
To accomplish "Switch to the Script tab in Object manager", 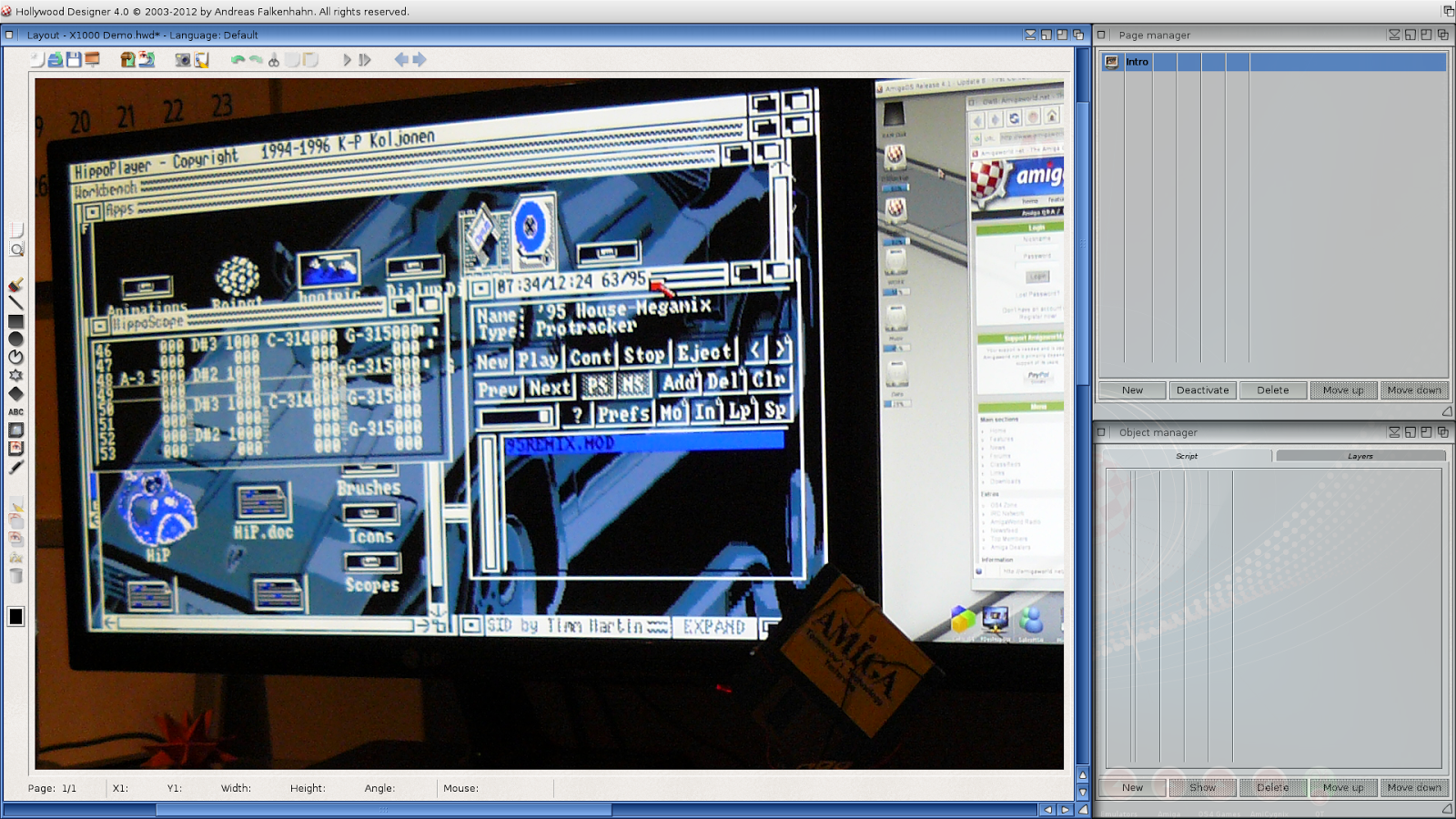I will [1187, 456].
